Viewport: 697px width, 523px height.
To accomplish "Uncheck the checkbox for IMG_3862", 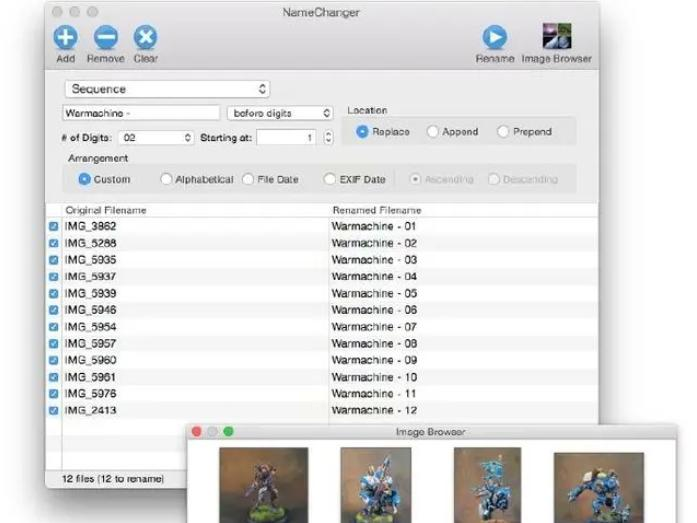I will pos(54,227).
